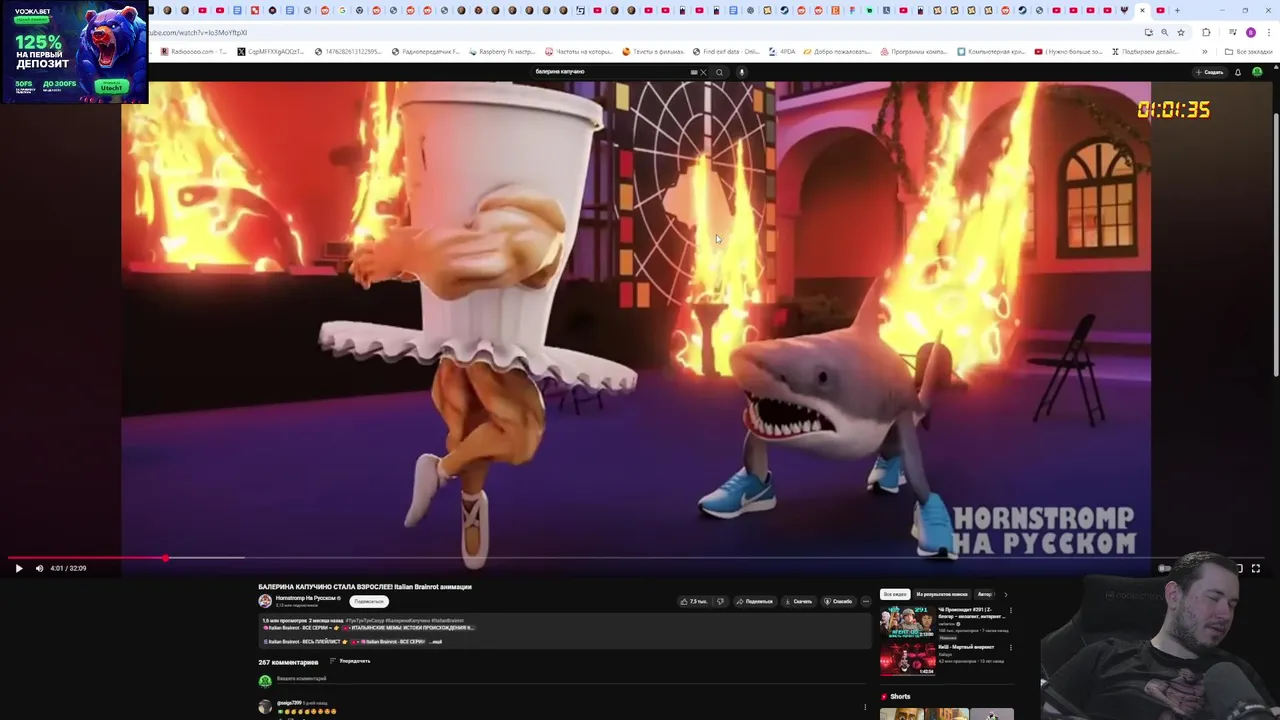Play the paused YouTube video
The height and width of the screenshot is (720, 1280).
(18, 568)
